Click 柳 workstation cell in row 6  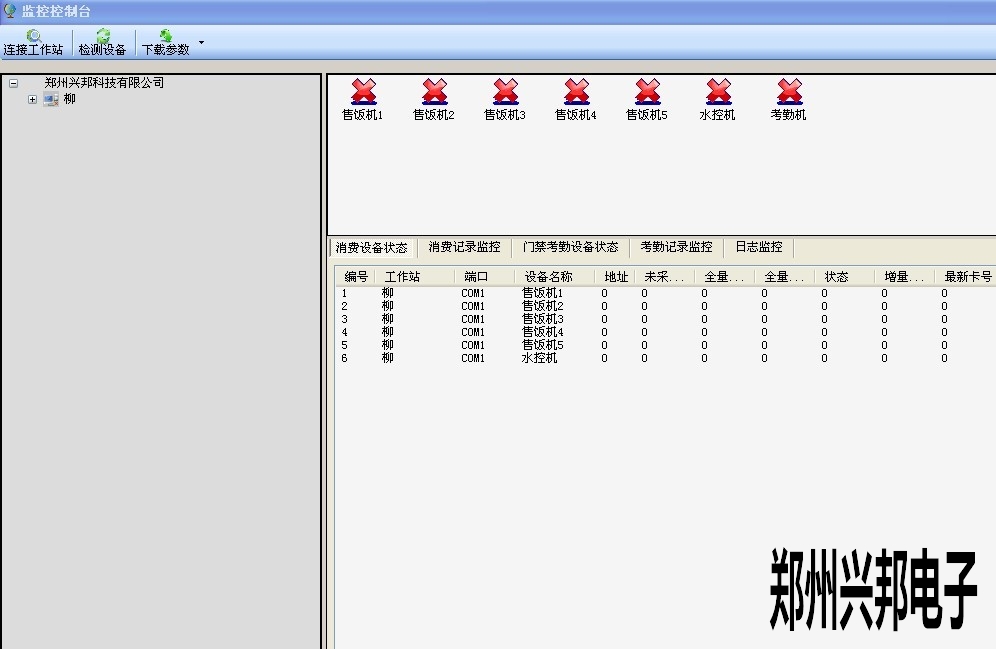point(387,358)
